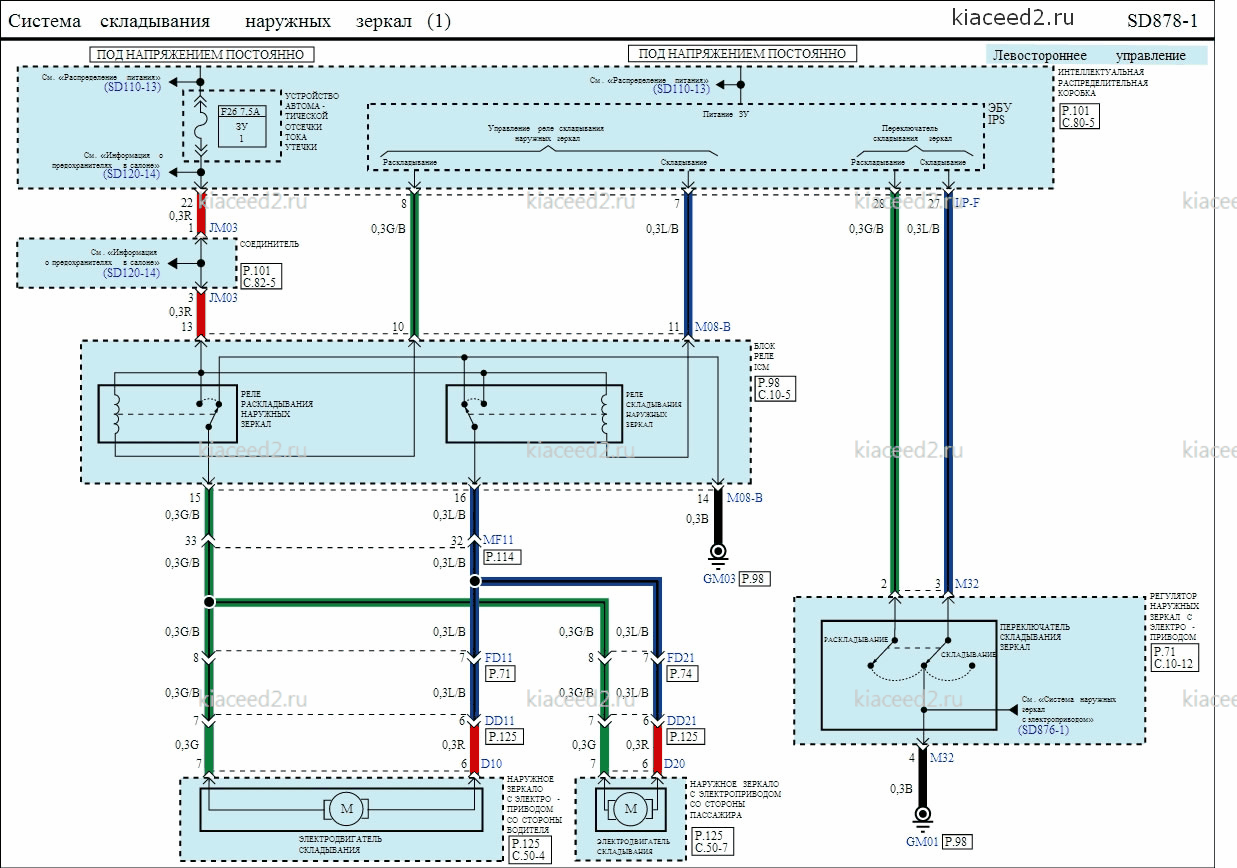
Task: Click the passenger-side folding motor symbol
Action: coord(630,808)
